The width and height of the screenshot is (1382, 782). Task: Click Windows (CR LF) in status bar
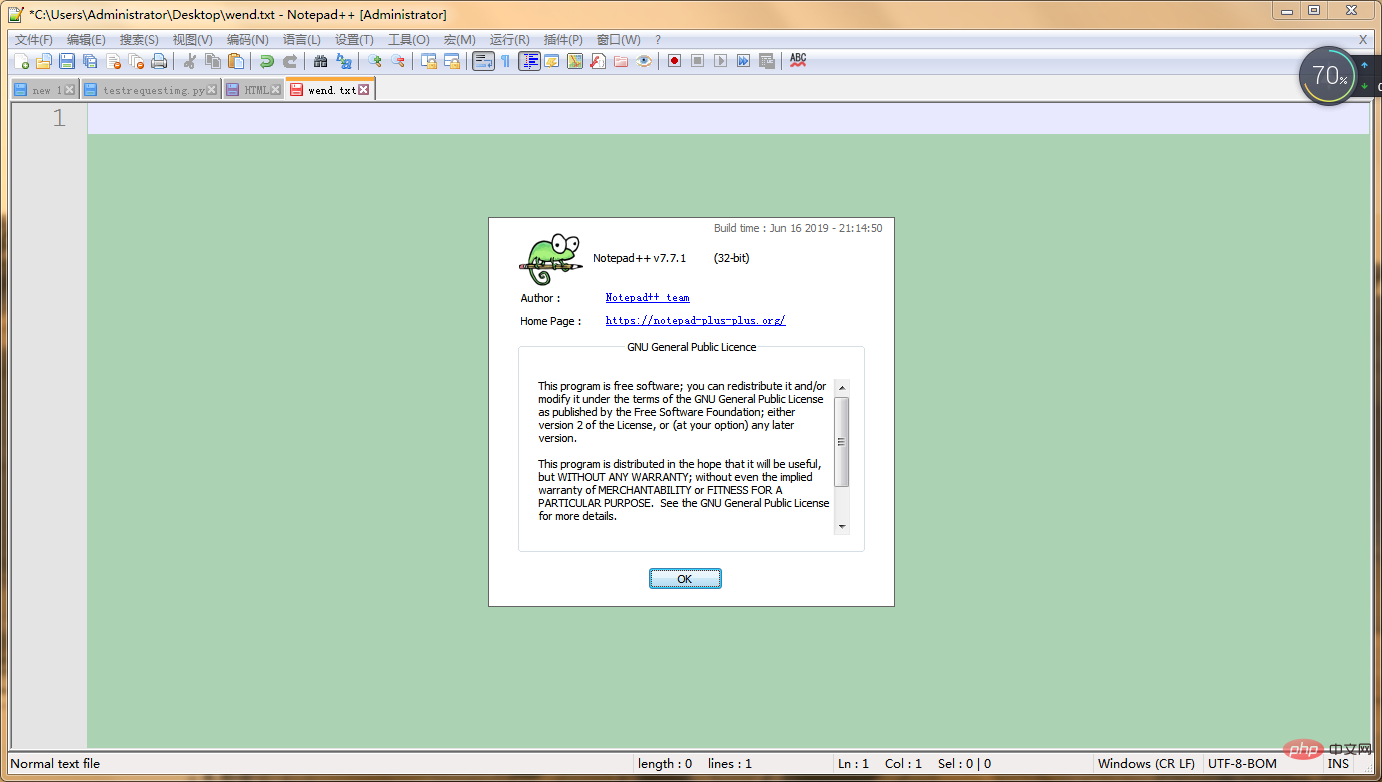tap(1146, 763)
